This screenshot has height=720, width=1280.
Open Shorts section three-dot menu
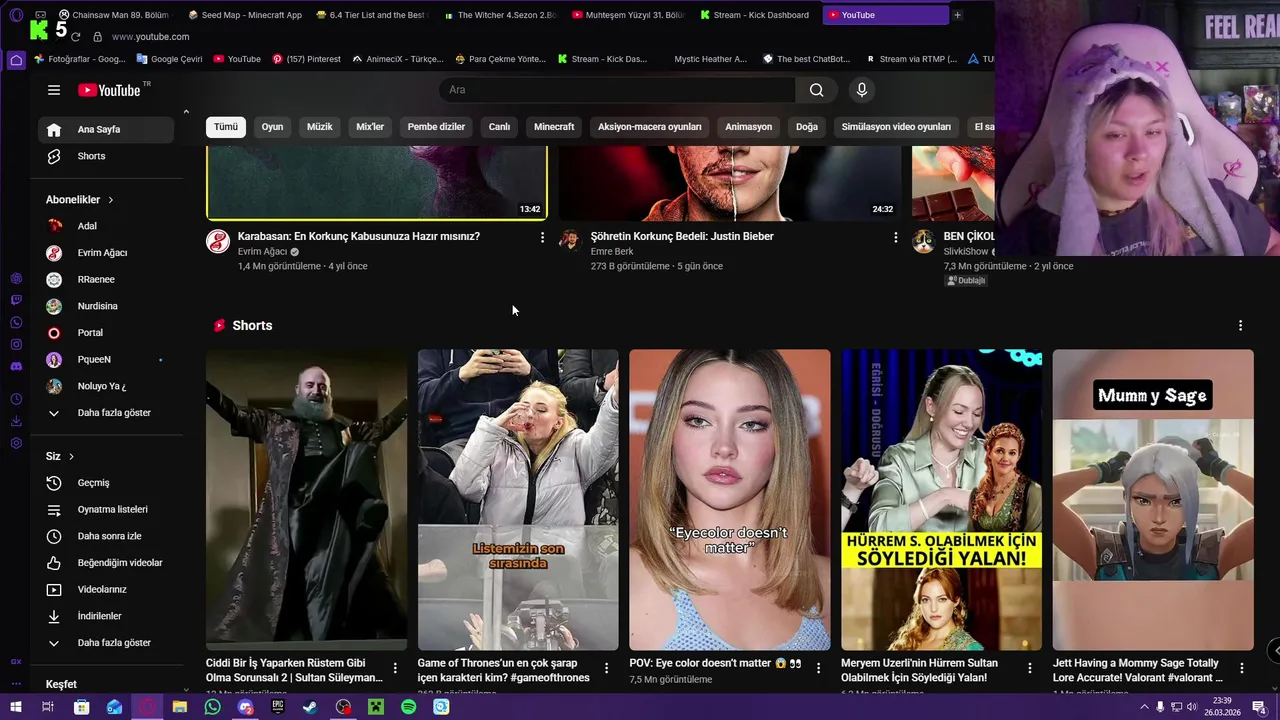click(x=1240, y=326)
